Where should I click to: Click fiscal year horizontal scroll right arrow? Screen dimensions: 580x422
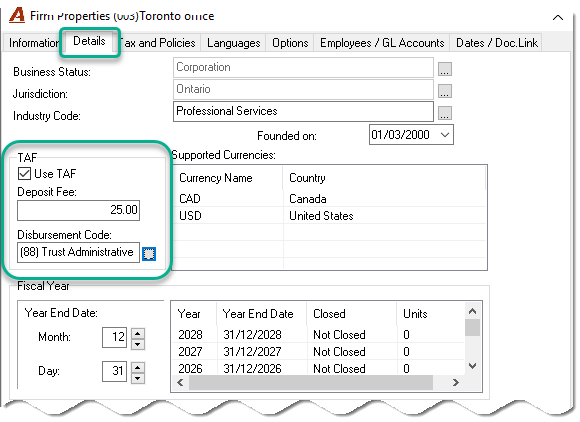pos(456,382)
